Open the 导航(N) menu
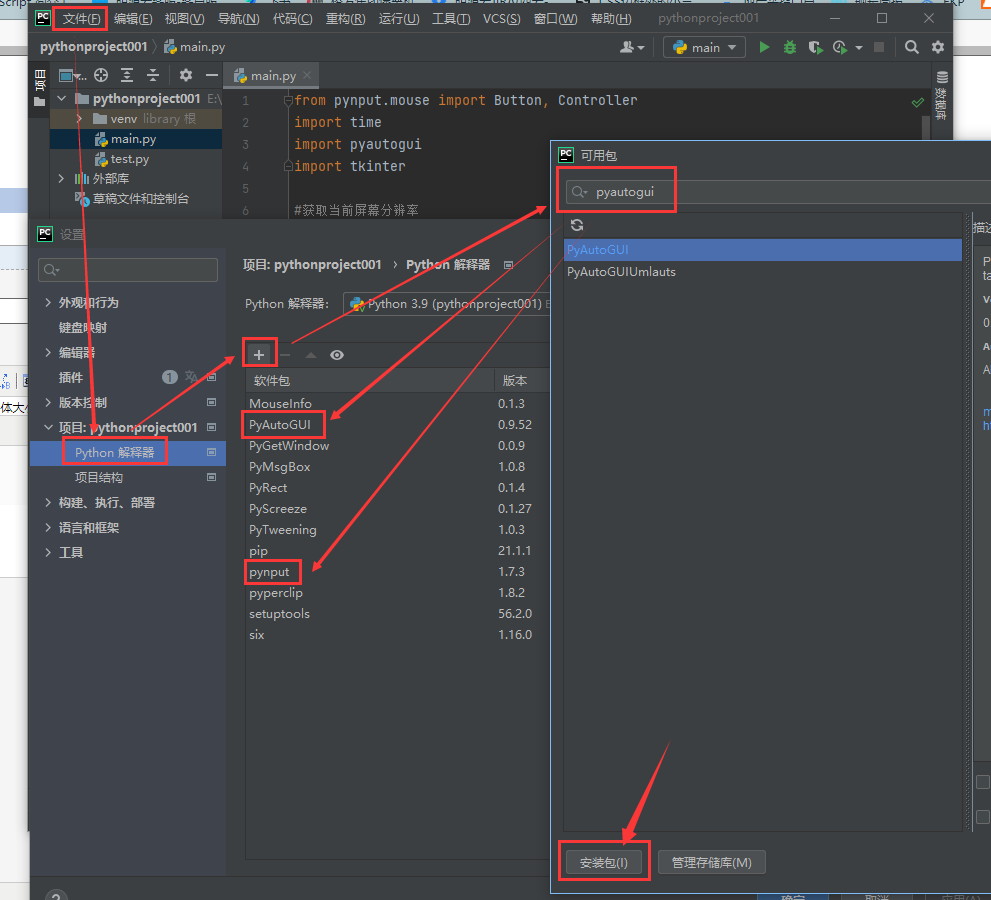Viewport: 991px width, 900px height. [238, 18]
